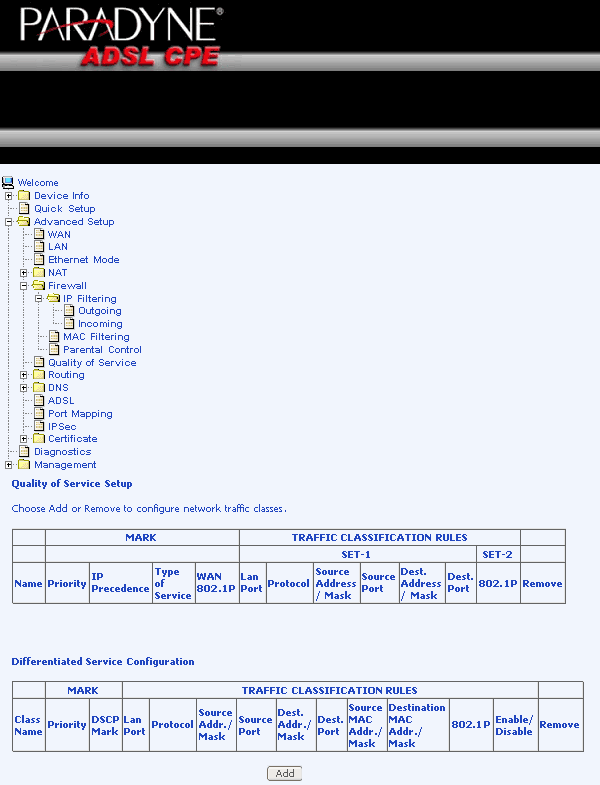
Task: Select the IP Filtering link
Action: [90, 299]
